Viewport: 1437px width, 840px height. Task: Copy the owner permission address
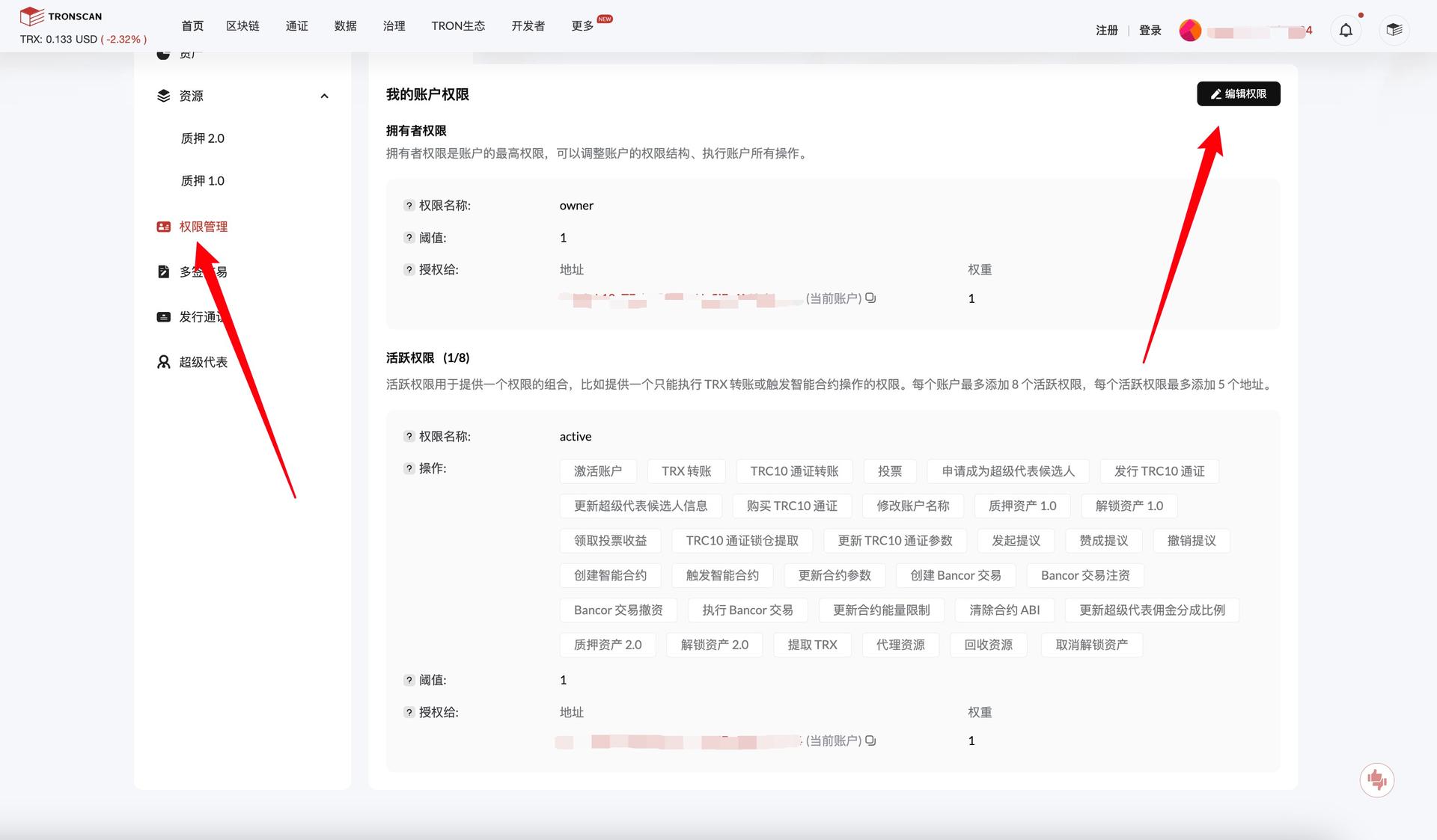pyautogui.click(x=870, y=298)
